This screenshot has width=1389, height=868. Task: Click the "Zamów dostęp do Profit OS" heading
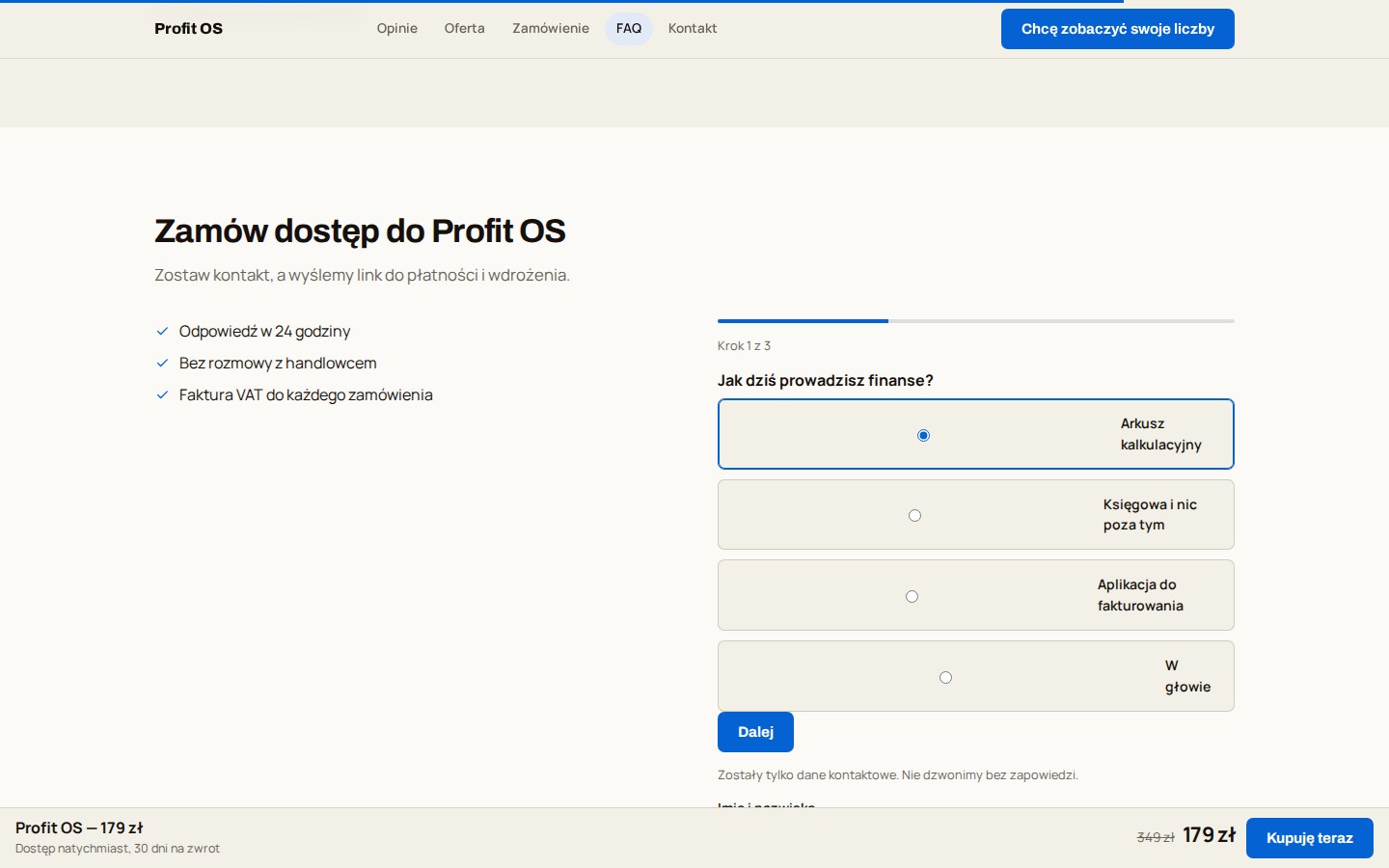click(x=360, y=231)
